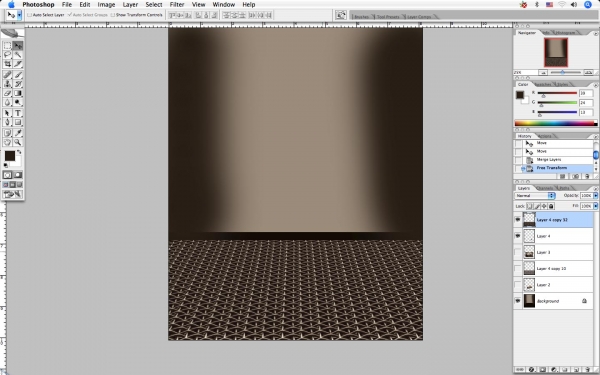
Task: Hide the Background layer eye
Action: tap(518, 301)
